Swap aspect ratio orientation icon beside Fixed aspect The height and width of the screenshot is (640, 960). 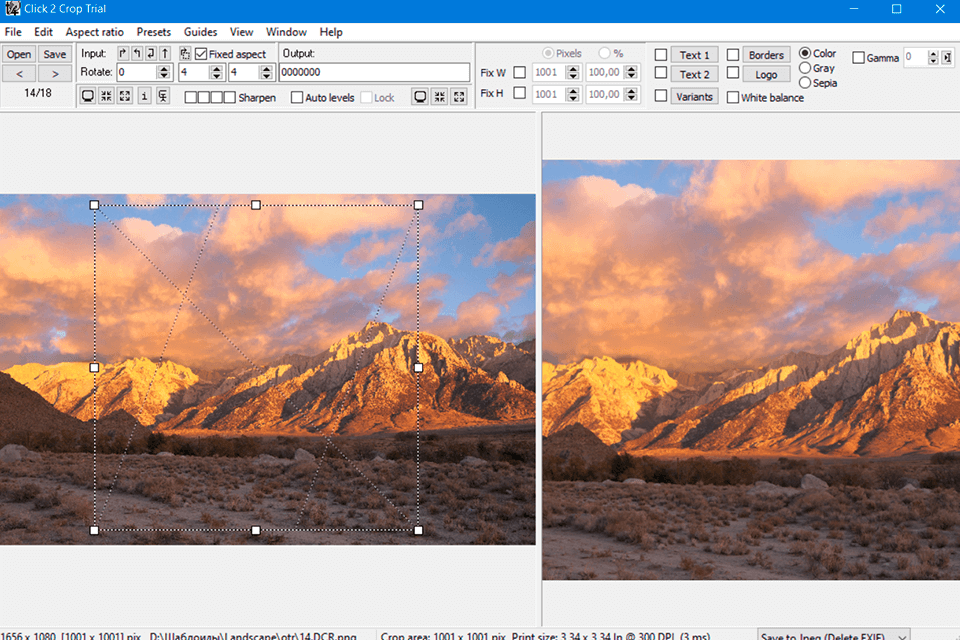click(185, 54)
